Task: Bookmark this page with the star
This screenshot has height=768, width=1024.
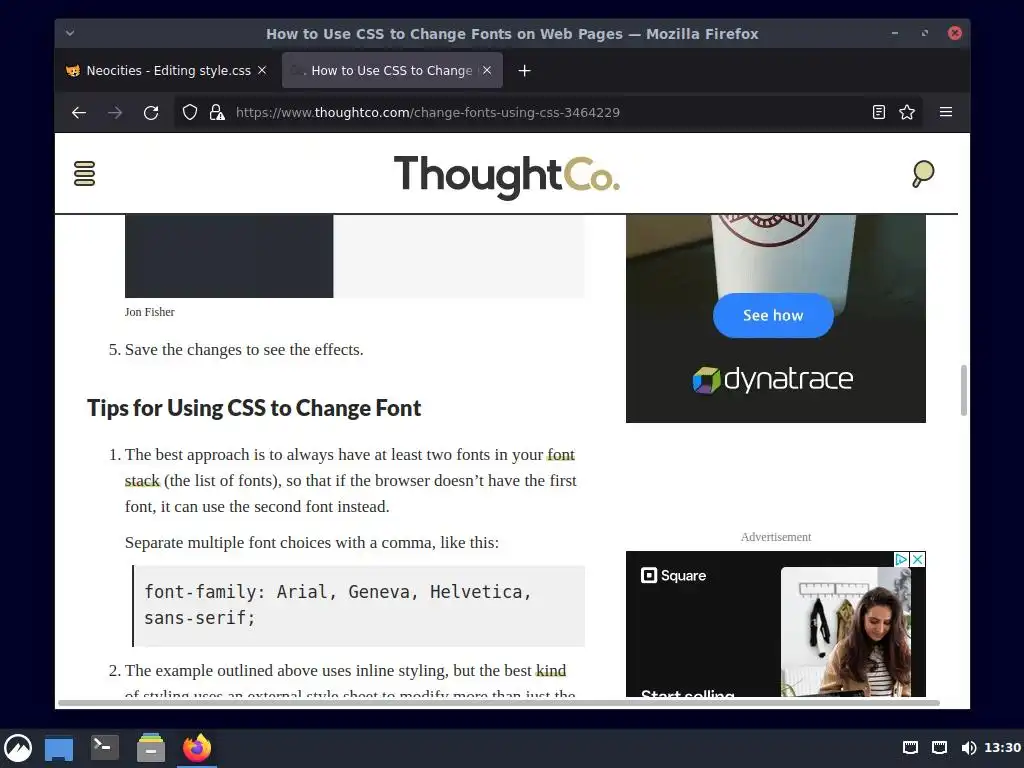Action: (x=907, y=112)
